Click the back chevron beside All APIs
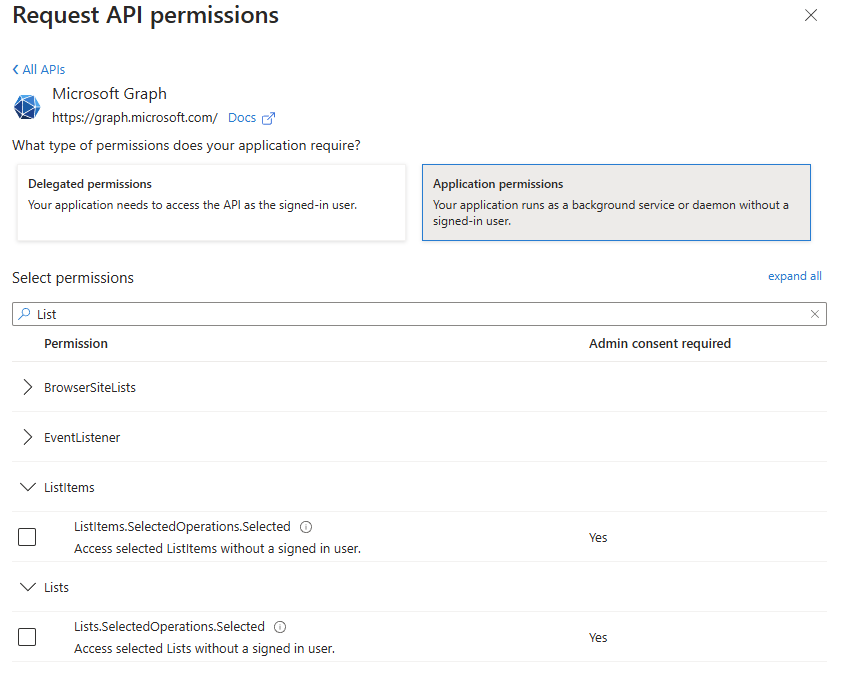842x683 pixels. (16, 70)
